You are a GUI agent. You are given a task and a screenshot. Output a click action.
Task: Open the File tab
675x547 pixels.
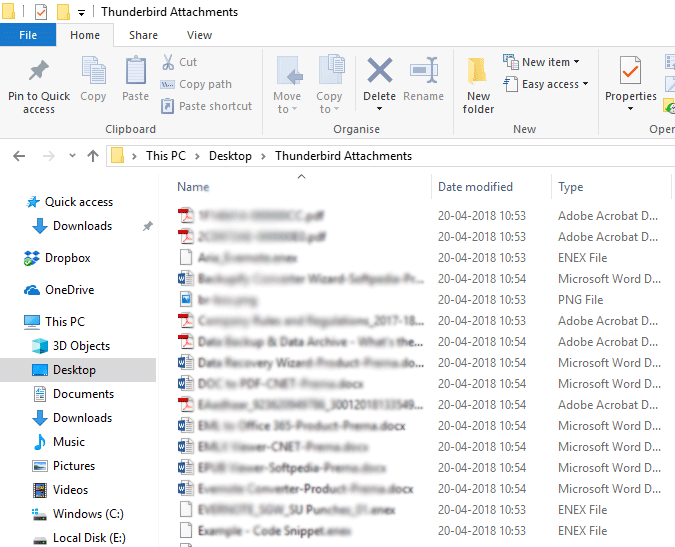[28, 35]
